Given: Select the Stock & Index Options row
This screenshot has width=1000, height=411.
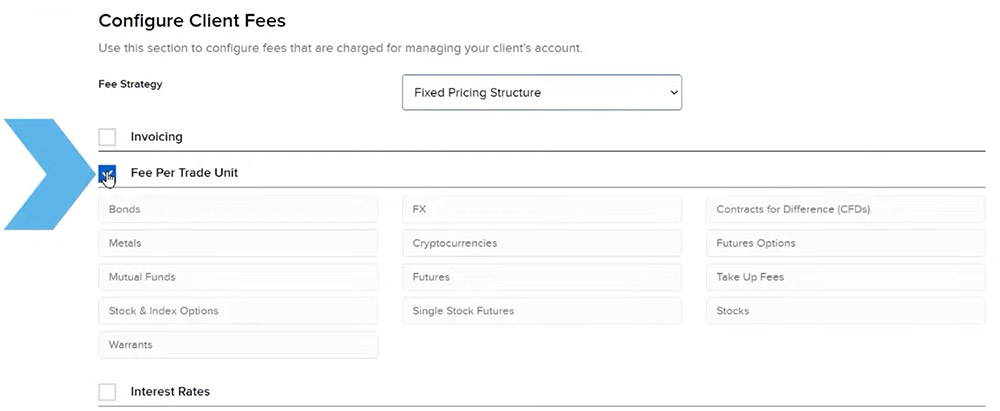Looking at the screenshot, I should [238, 311].
